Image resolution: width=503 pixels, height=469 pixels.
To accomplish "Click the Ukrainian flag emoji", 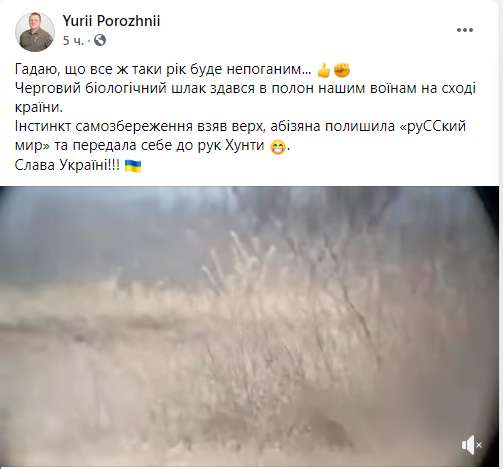I will tap(133, 166).
